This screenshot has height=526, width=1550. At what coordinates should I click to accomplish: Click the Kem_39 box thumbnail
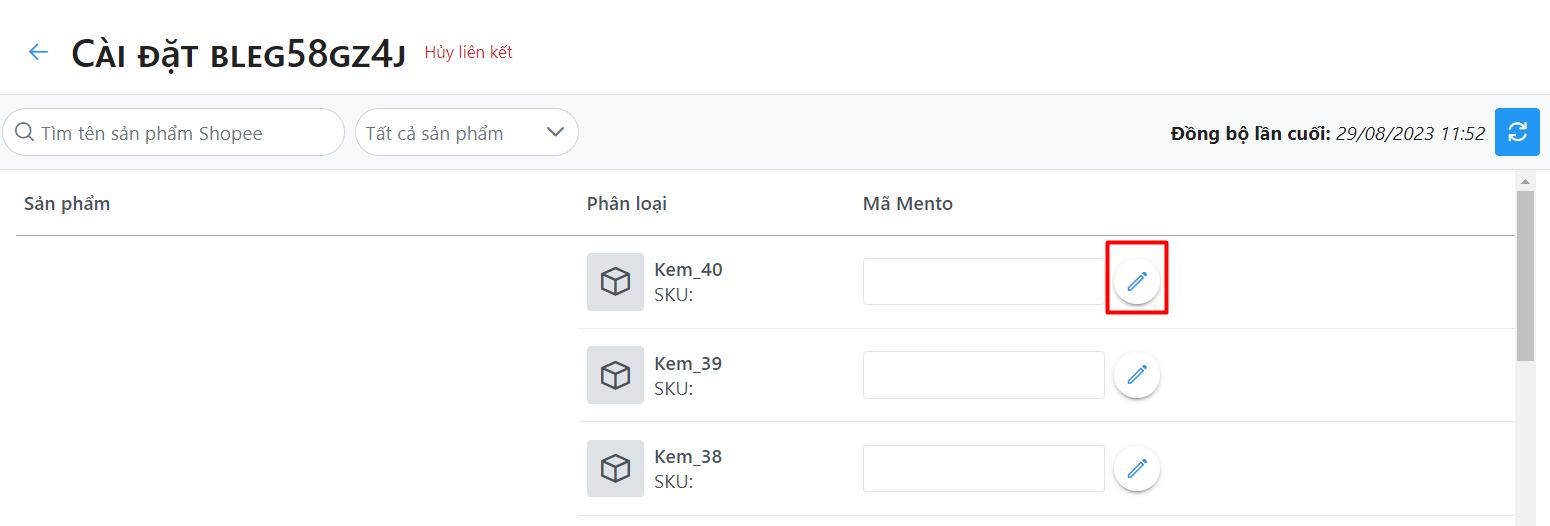pos(615,375)
